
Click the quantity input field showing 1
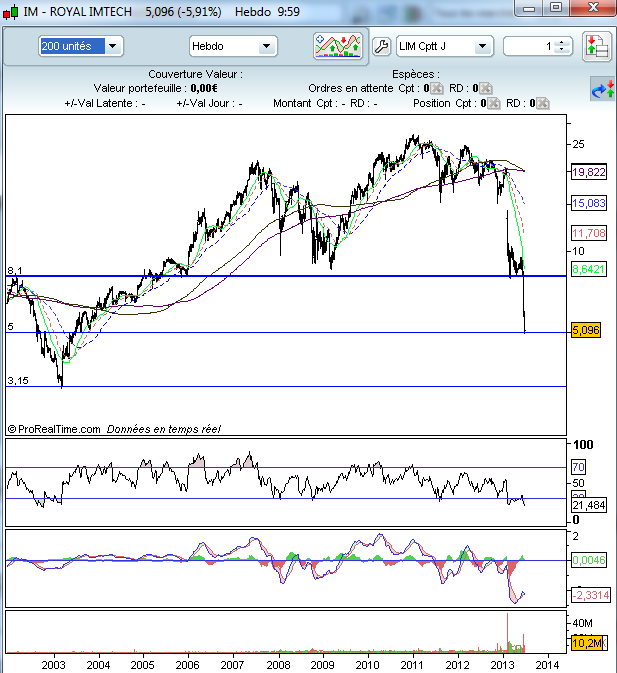point(529,46)
